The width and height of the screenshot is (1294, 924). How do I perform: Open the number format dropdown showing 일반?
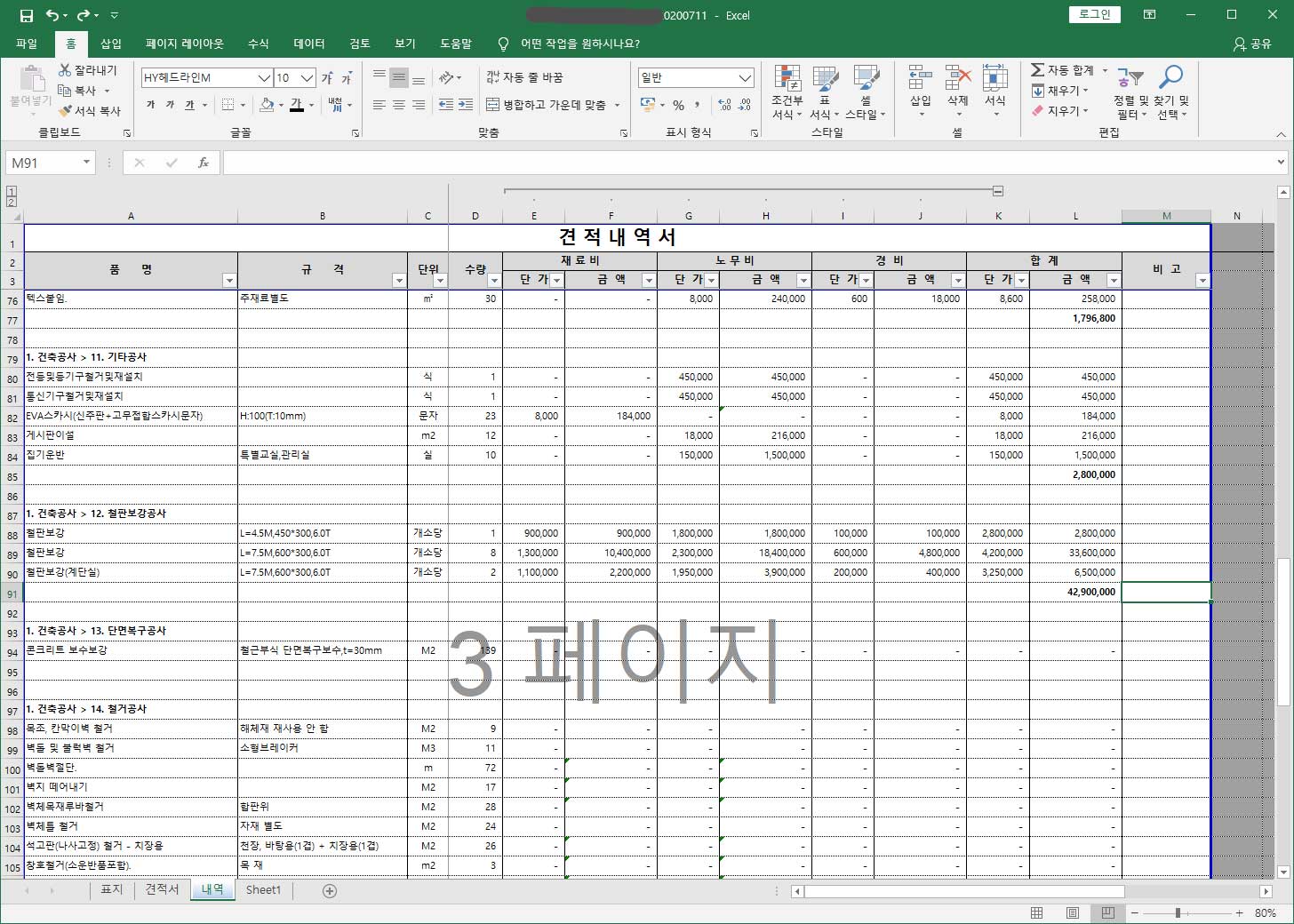coord(743,77)
